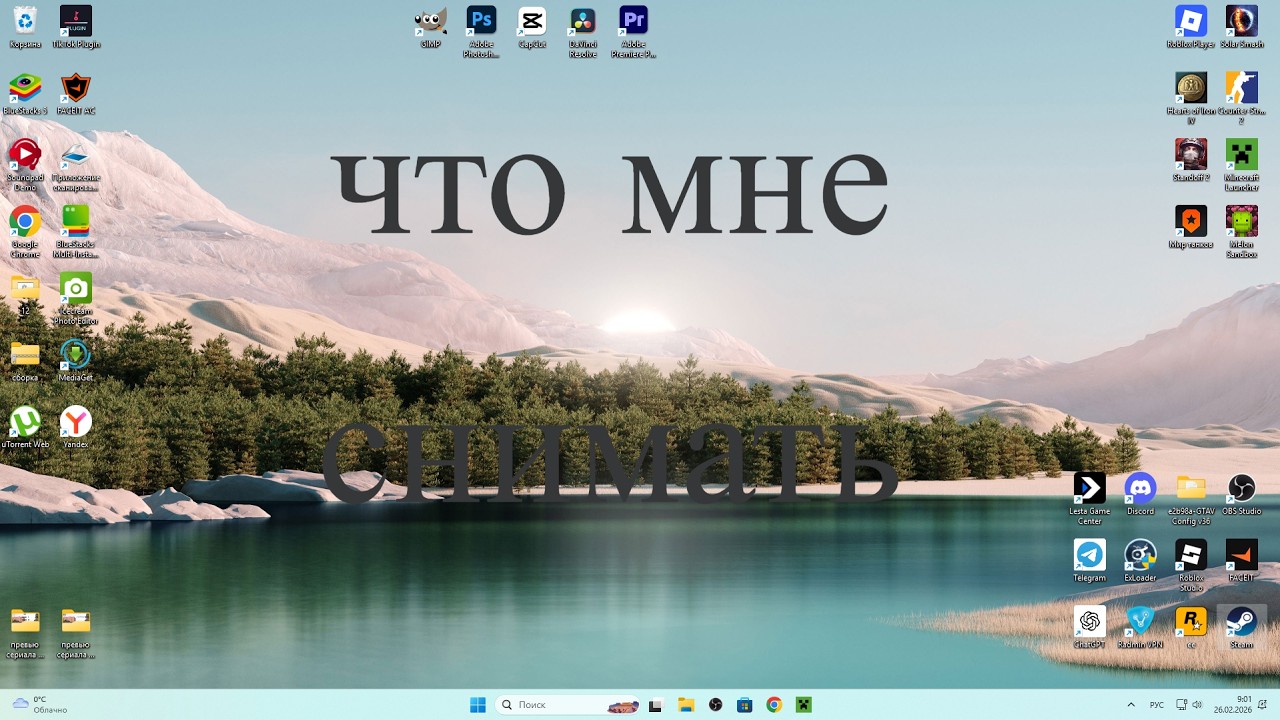The image size is (1280, 720).
Task: Open OBS from the taskbar
Action: coord(715,705)
